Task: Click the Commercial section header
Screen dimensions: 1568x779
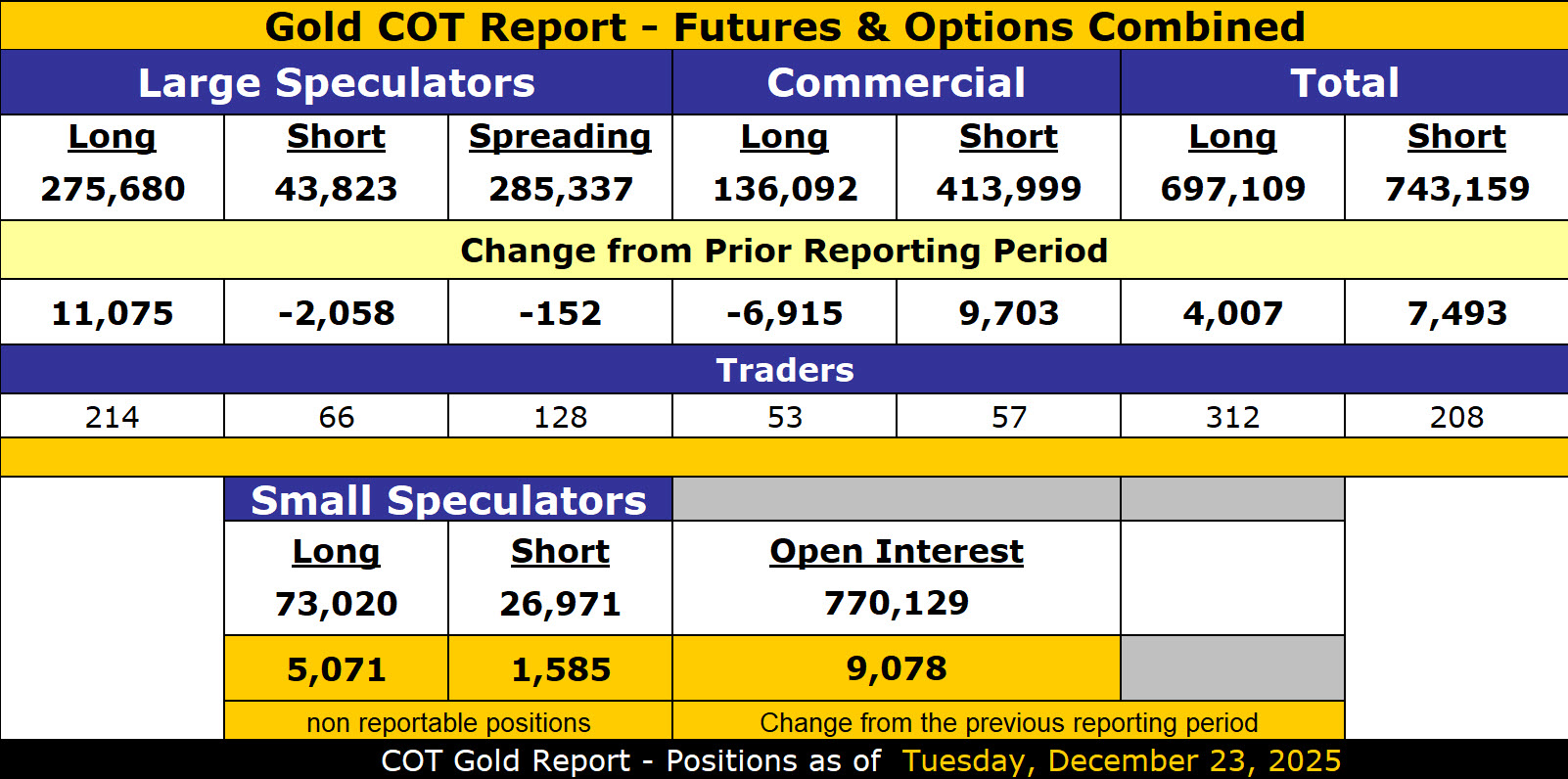Action: click(x=896, y=83)
